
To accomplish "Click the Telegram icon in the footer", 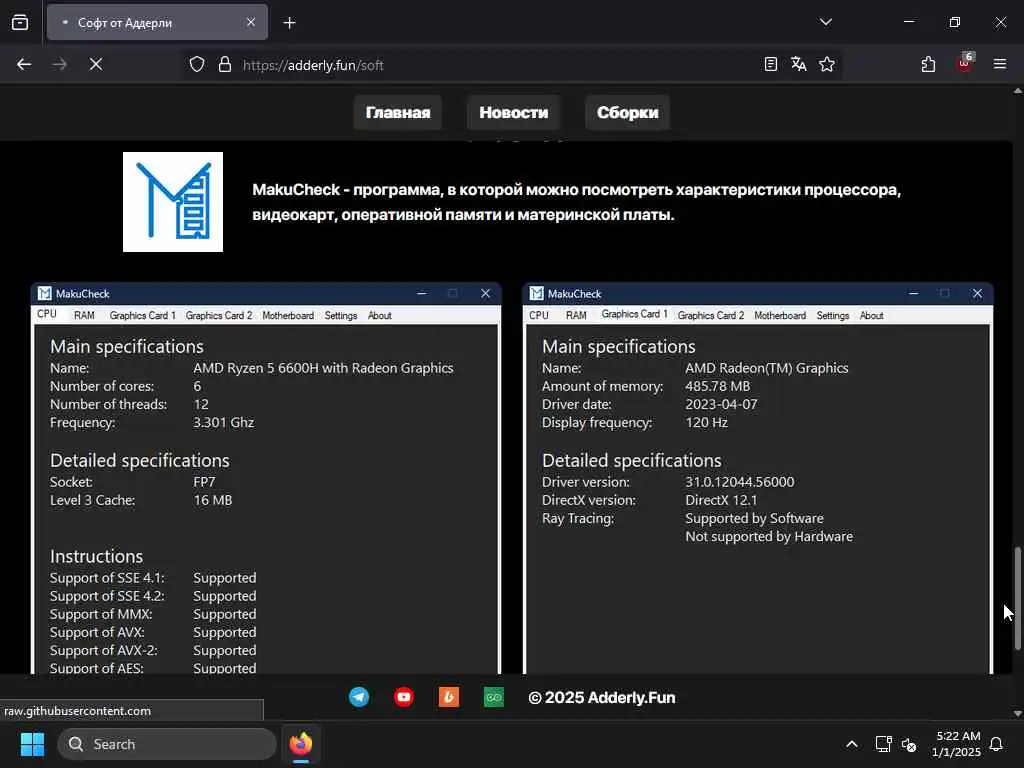I will (x=359, y=697).
